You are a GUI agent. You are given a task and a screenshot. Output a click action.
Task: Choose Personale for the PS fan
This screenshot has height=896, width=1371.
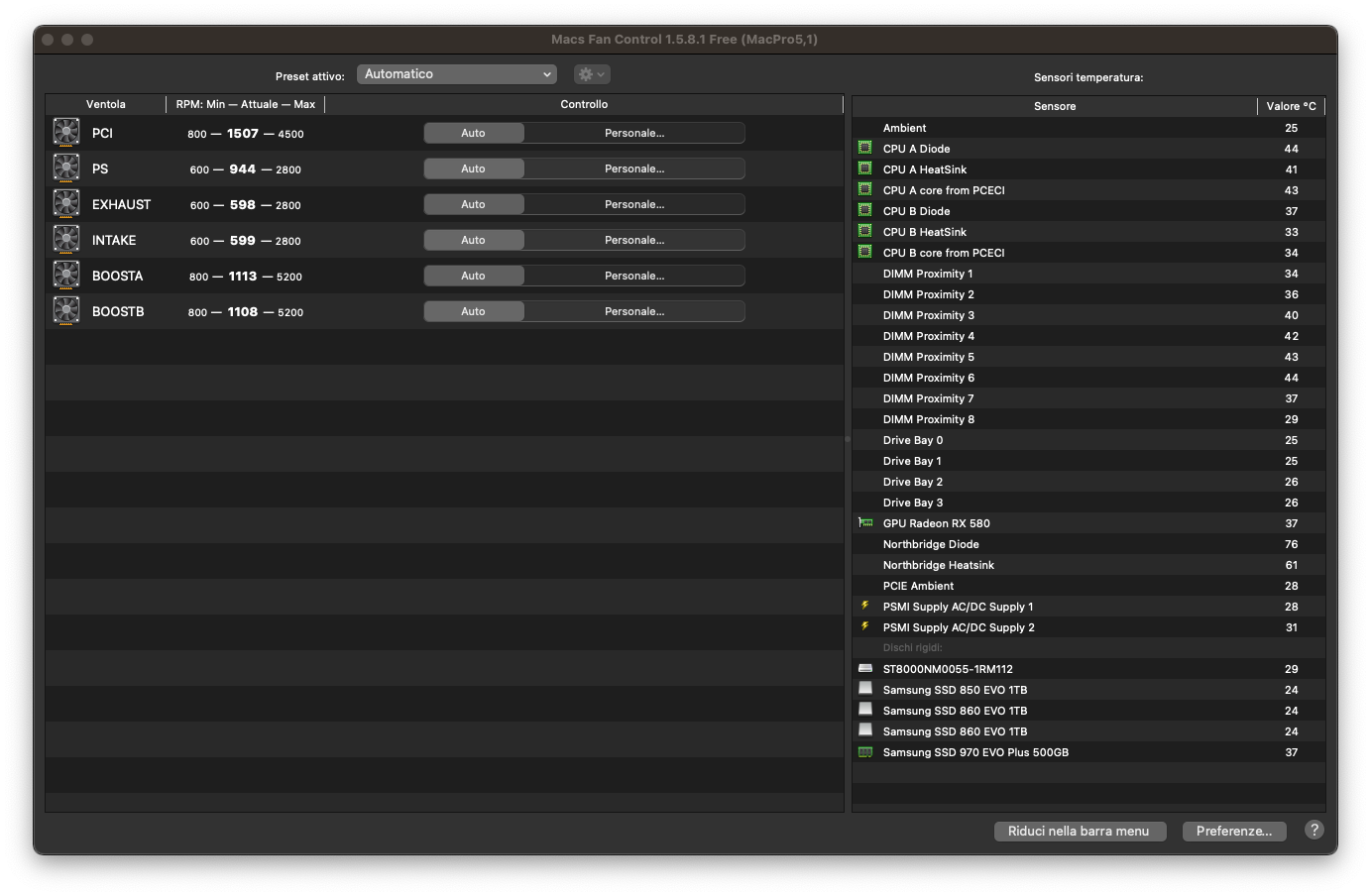(634, 168)
